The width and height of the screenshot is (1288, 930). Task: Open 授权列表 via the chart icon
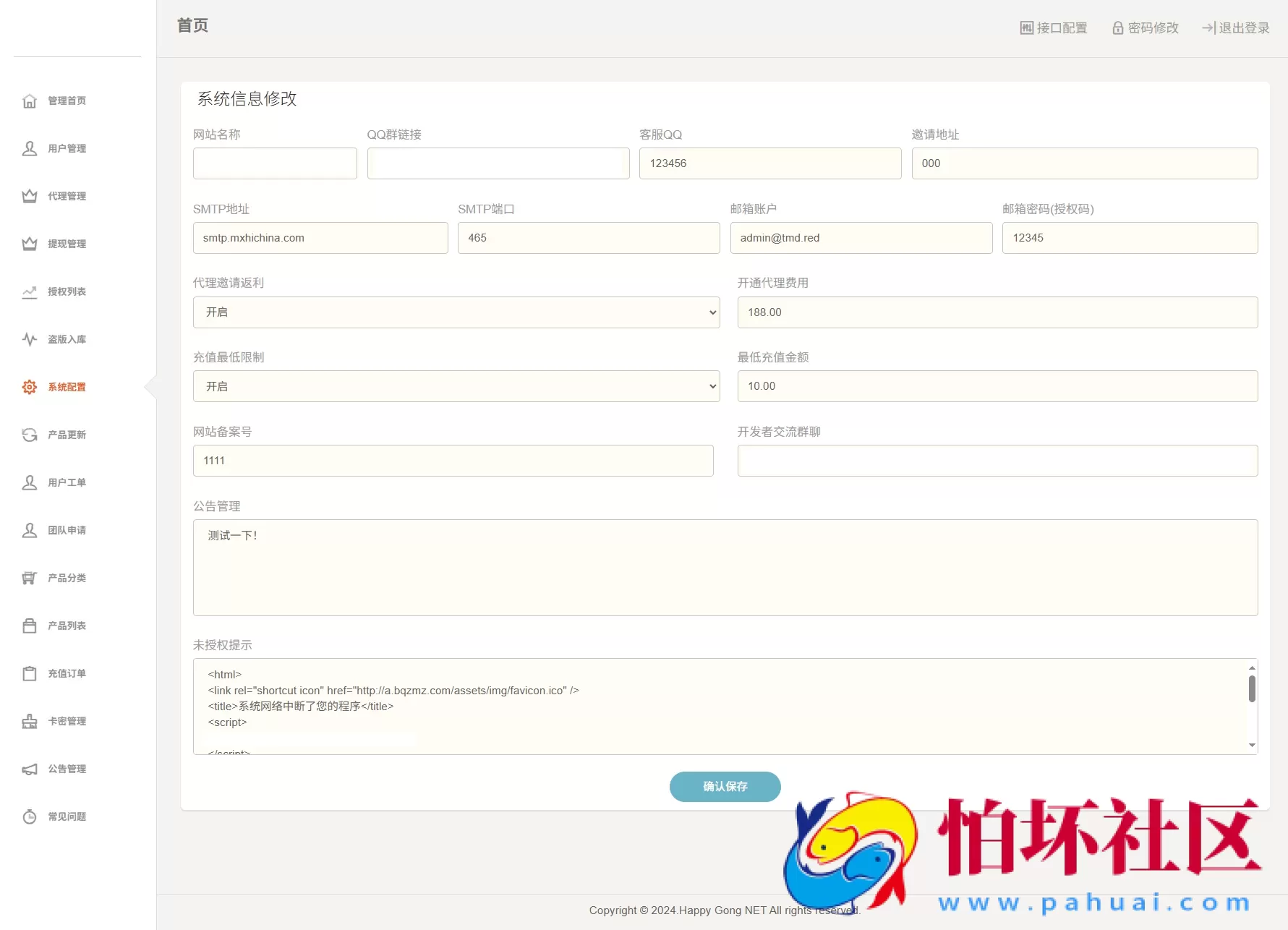[x=29, y=291]
